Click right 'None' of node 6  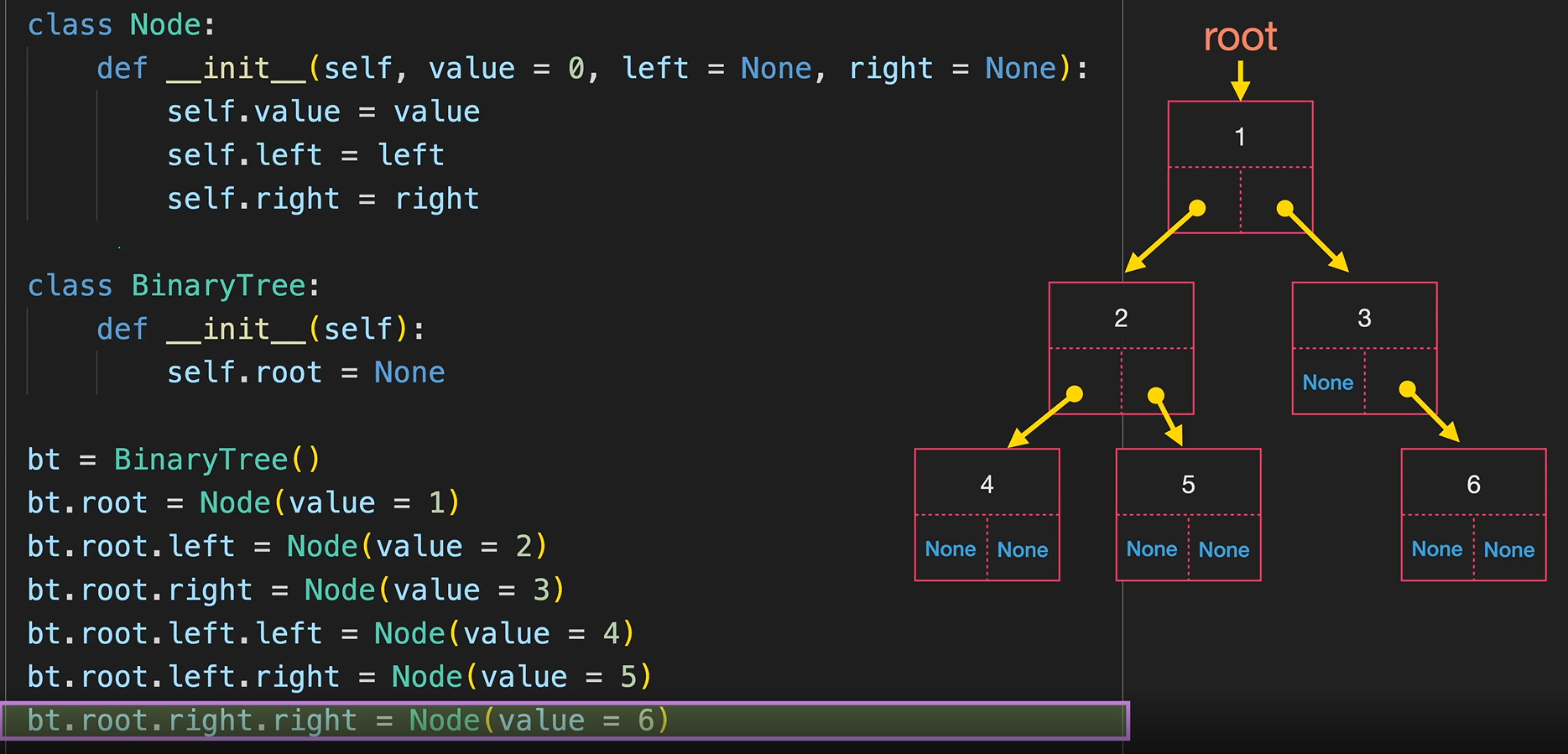coord(1509,549)
